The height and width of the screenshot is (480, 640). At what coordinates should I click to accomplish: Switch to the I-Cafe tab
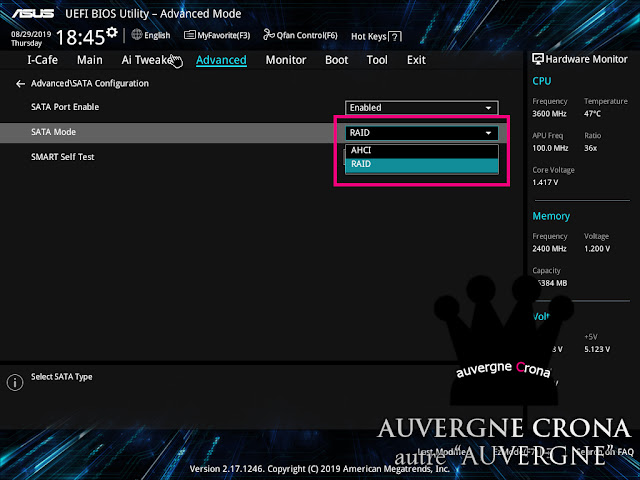click(x=42, y=60)
